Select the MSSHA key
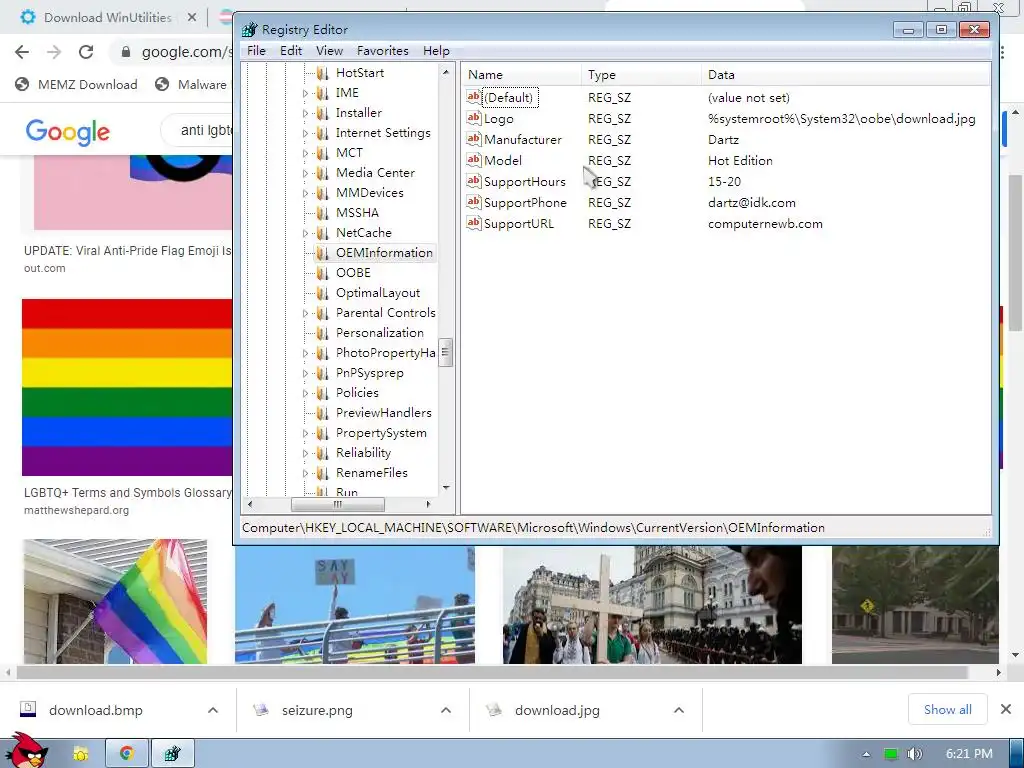This screenshot has height=768, width=1024. click(x=357, y=212)
